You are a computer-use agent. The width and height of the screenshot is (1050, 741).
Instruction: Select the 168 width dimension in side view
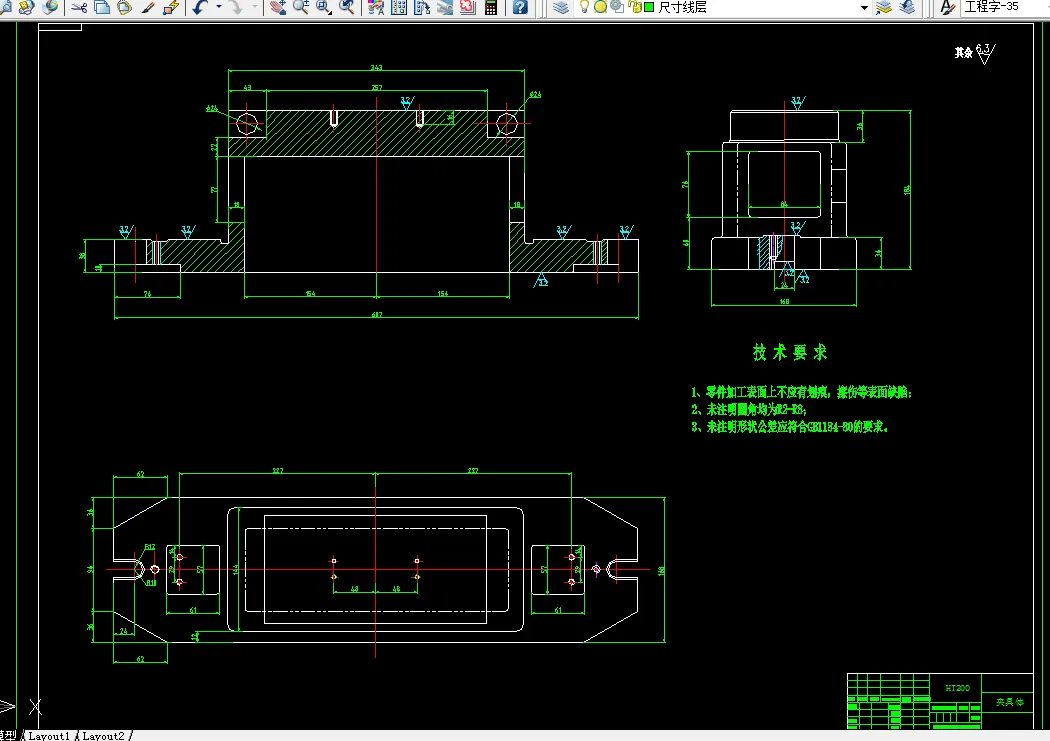[x=784, y=302]
